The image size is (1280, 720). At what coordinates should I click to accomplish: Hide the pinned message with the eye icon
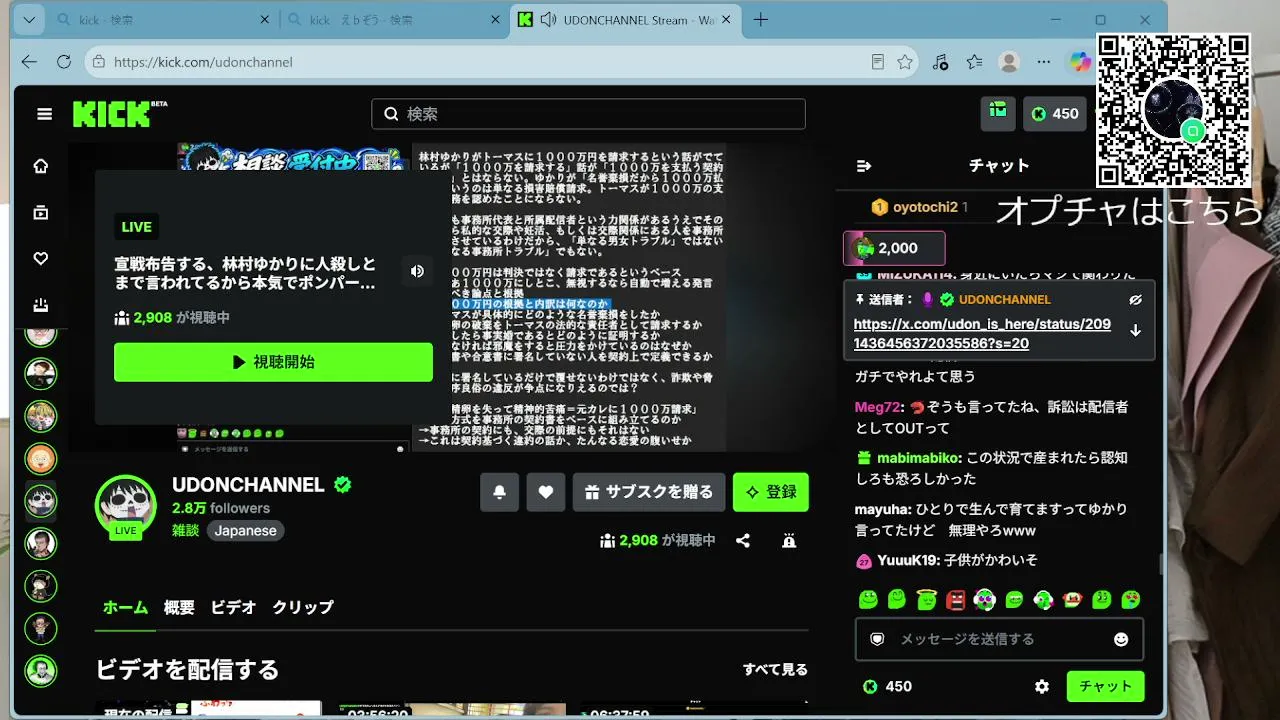[x=1135, y=299]
